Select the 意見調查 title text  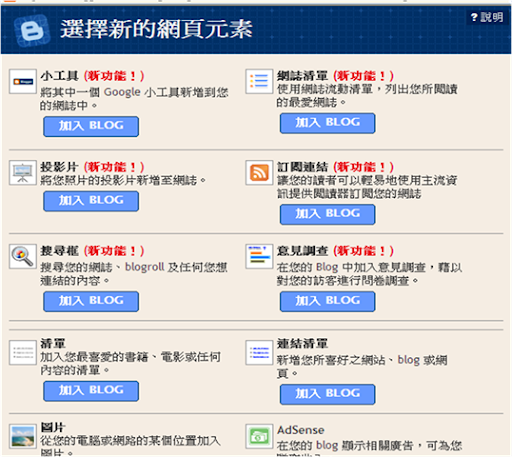302,251
